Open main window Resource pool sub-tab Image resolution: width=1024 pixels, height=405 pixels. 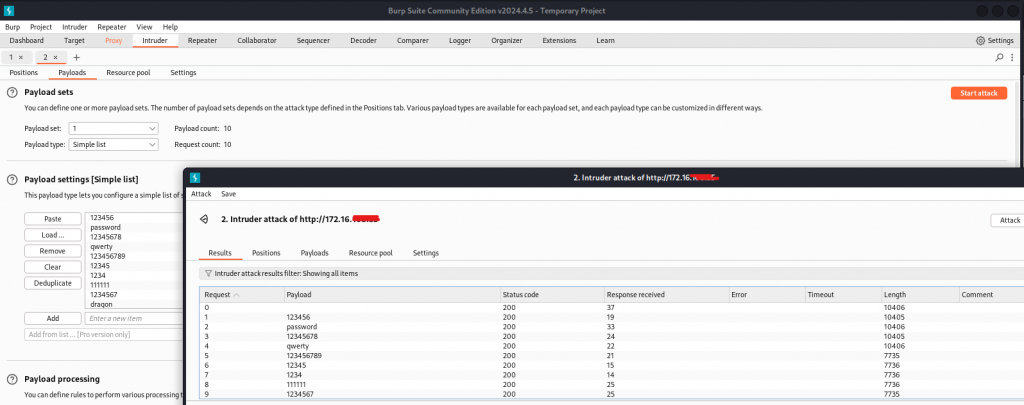pyautogui.click(x=128, y=73)
